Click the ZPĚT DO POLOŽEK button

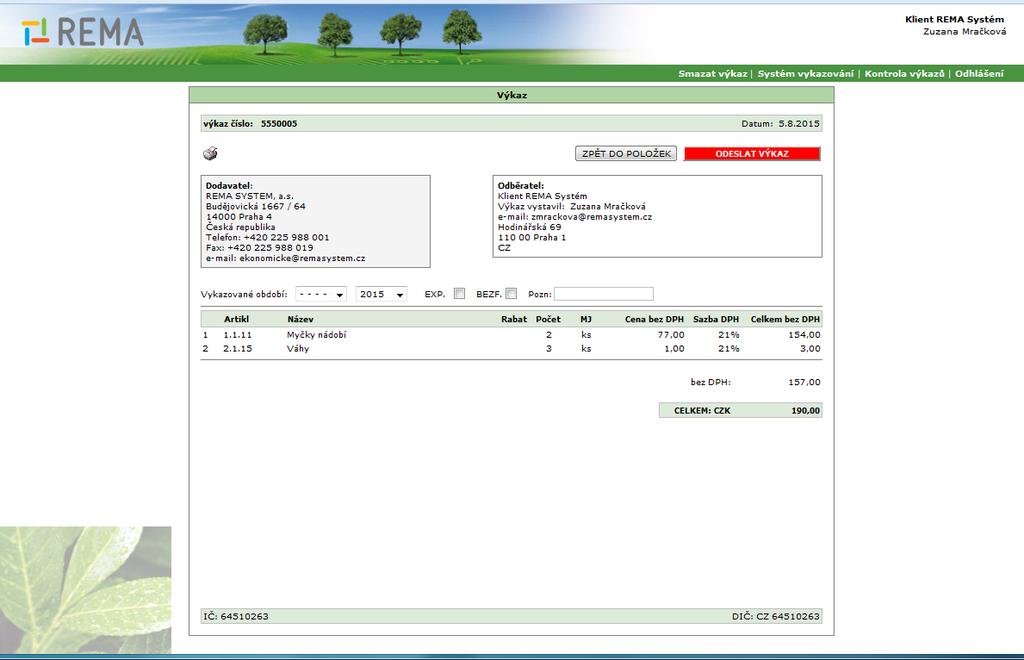626,153
